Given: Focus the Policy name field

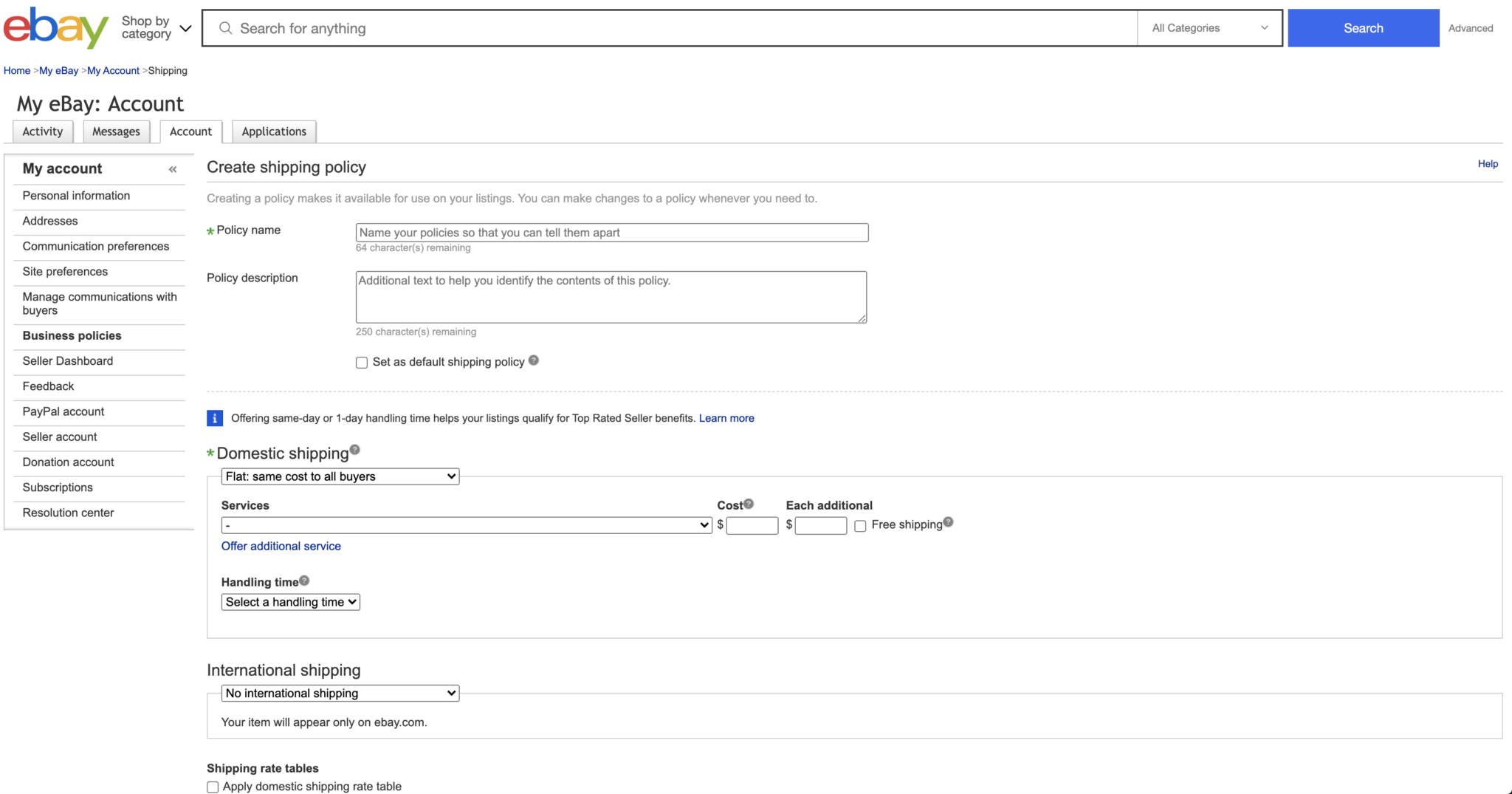Looking at the screenshot, I should tap(612, 233).
